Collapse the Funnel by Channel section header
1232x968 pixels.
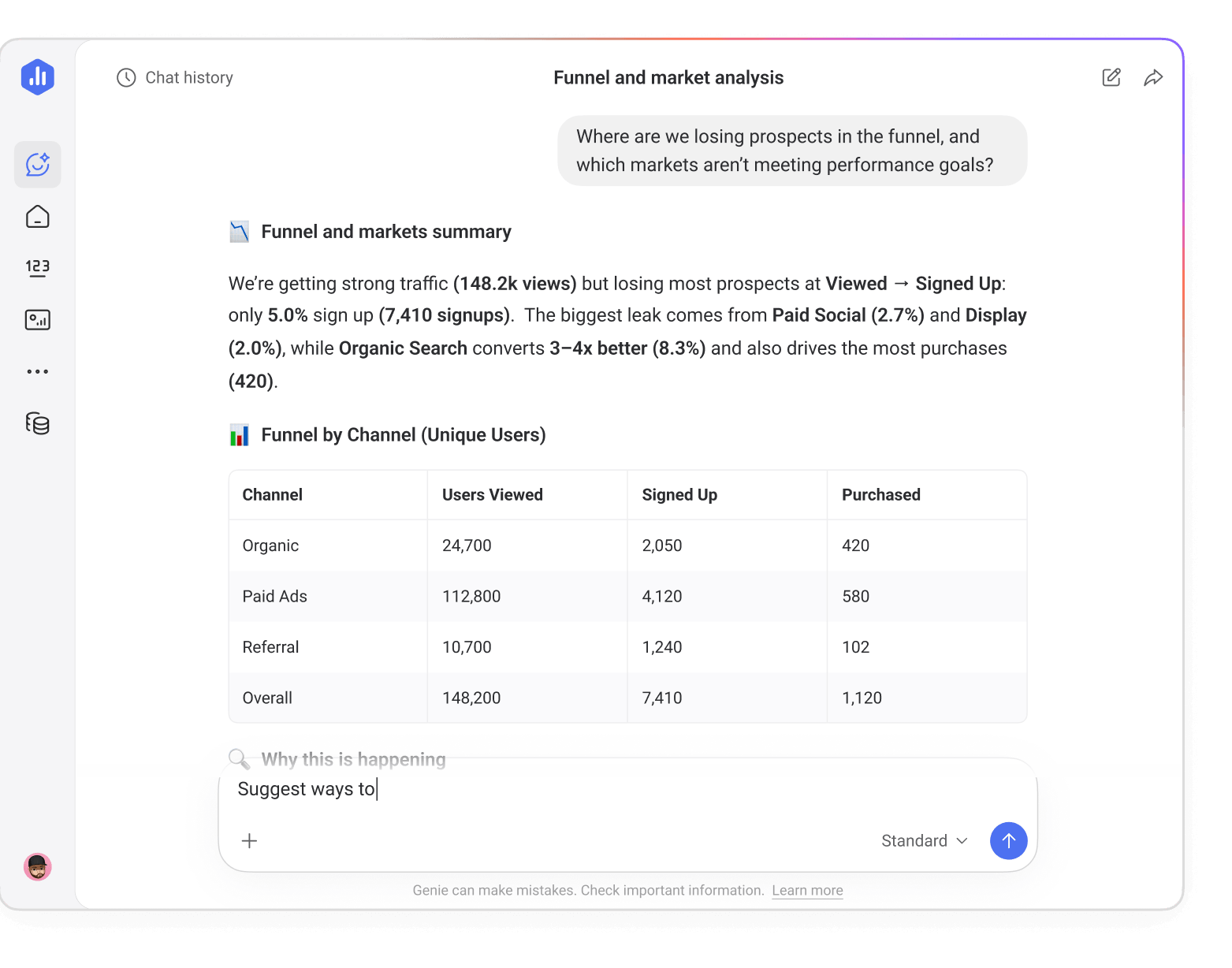coord(403,434)
